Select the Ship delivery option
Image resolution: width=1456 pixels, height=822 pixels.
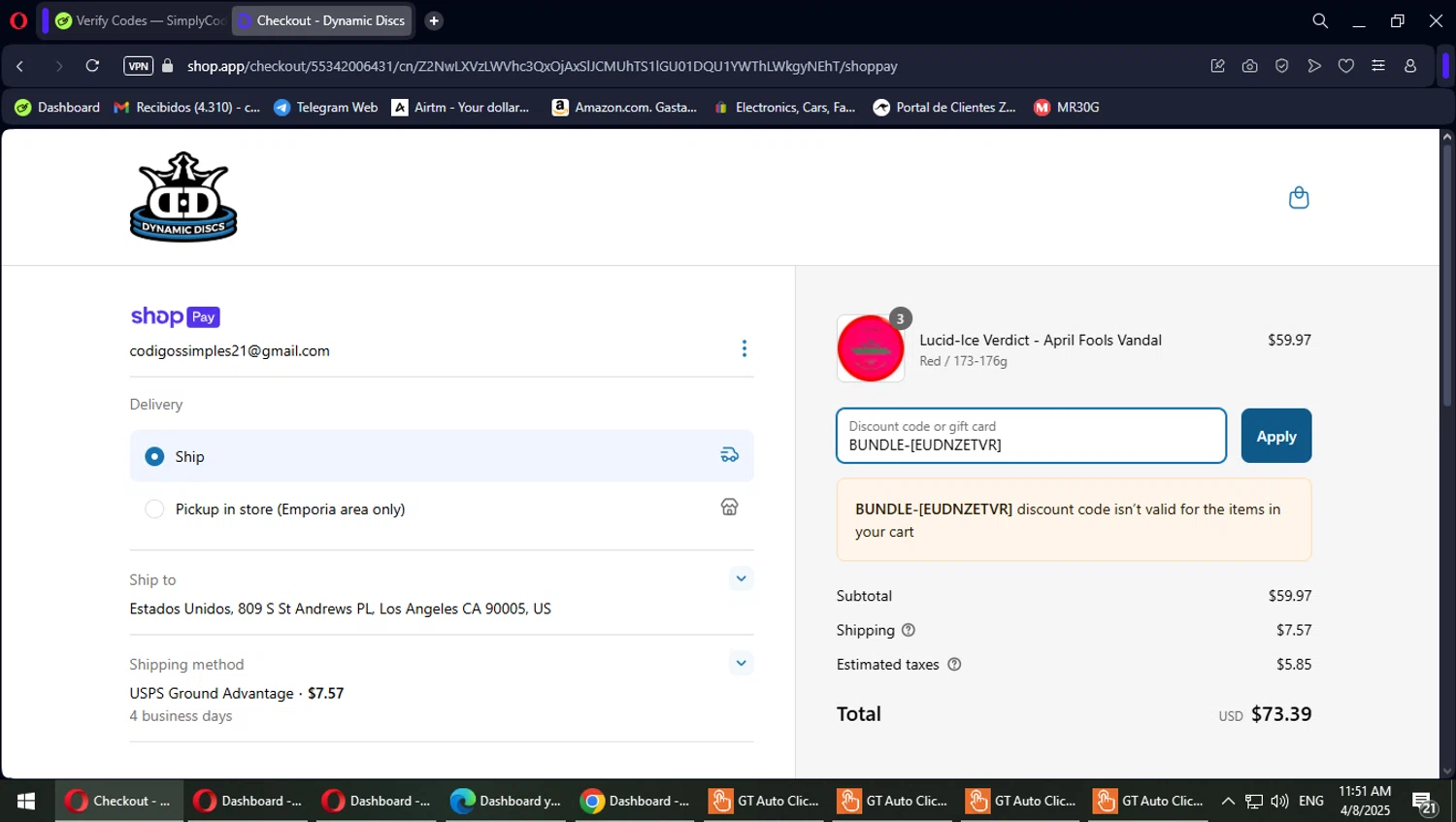coord(442,456)
